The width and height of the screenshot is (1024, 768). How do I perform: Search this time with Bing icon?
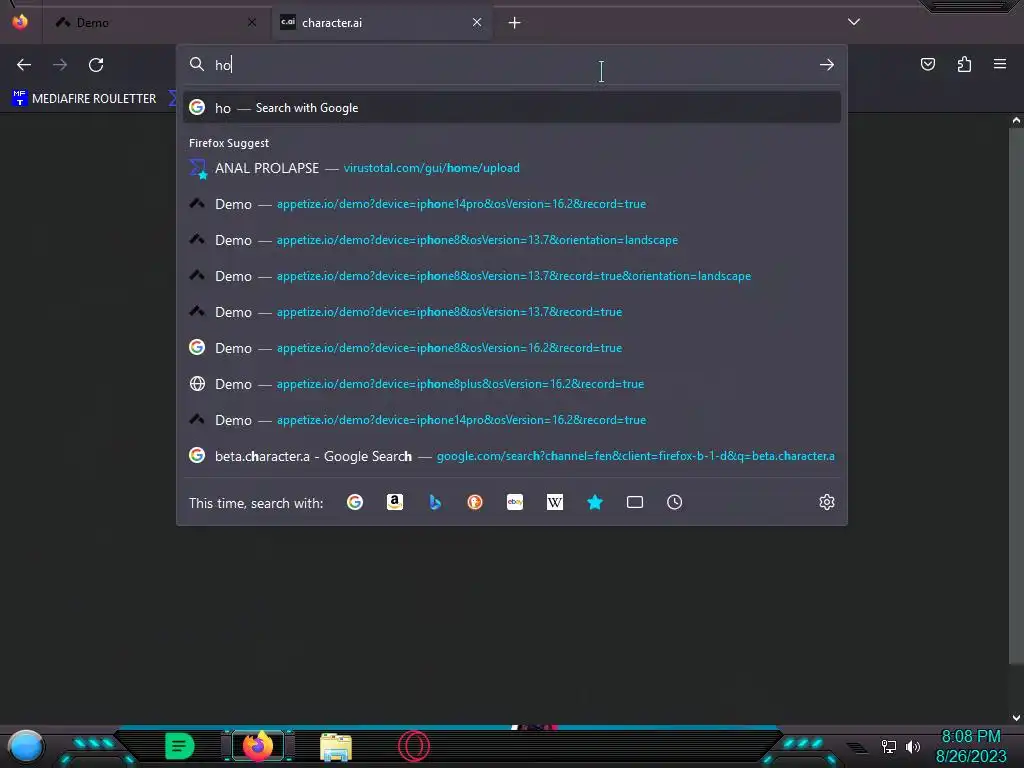click(x=435, y=502)
